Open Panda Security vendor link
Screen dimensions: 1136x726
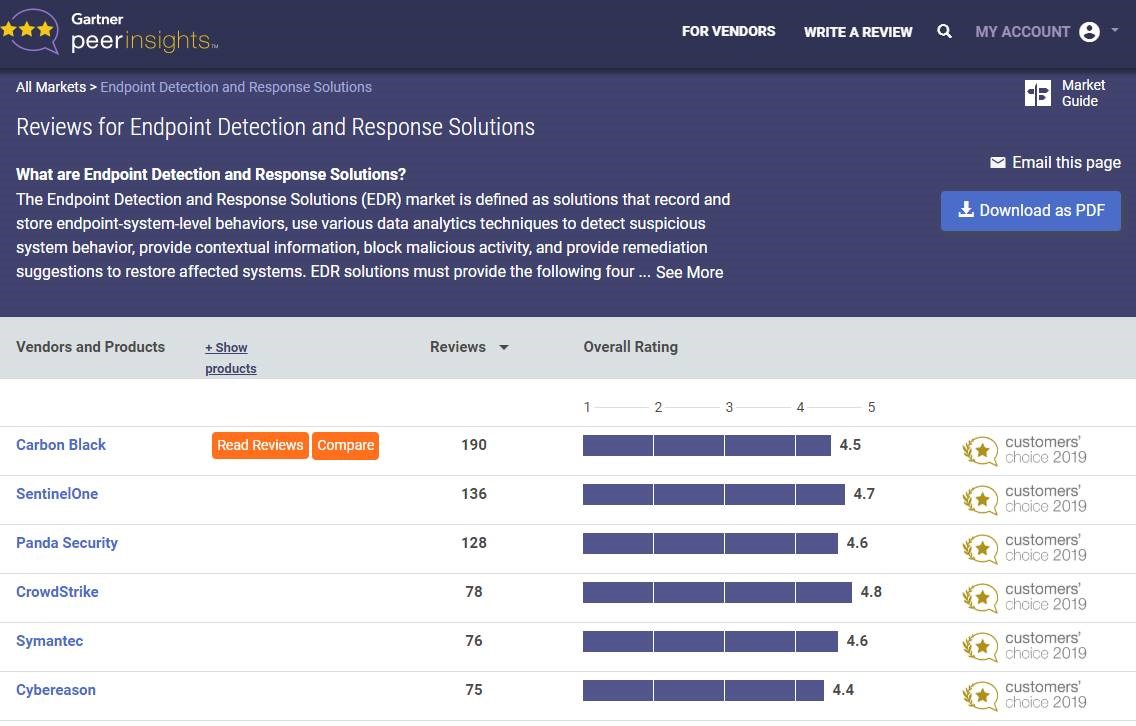(67, 543)
